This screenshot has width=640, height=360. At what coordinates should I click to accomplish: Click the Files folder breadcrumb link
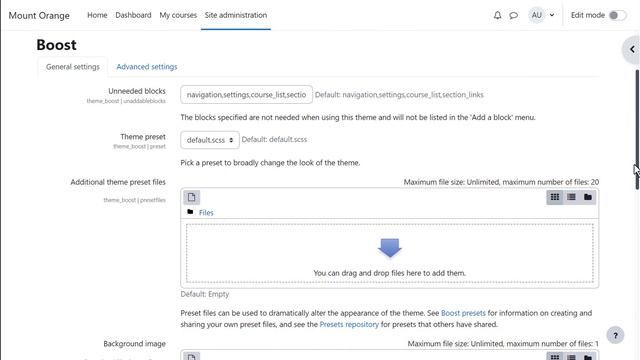[206, 213]
